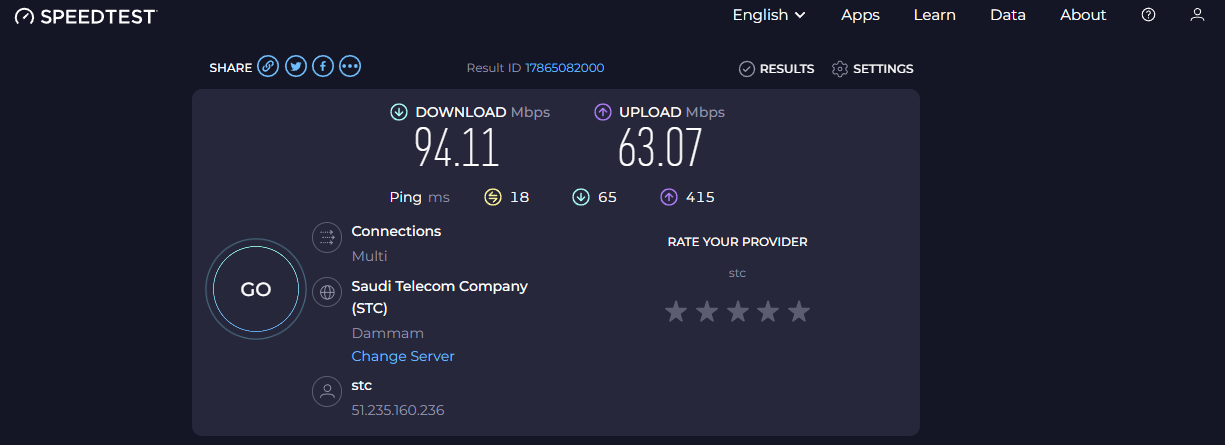The width and height of the screenshot is (1225, 445).
Task: Share result on Facebook icon
Action: pyautogui.click(x=322, y=67)
